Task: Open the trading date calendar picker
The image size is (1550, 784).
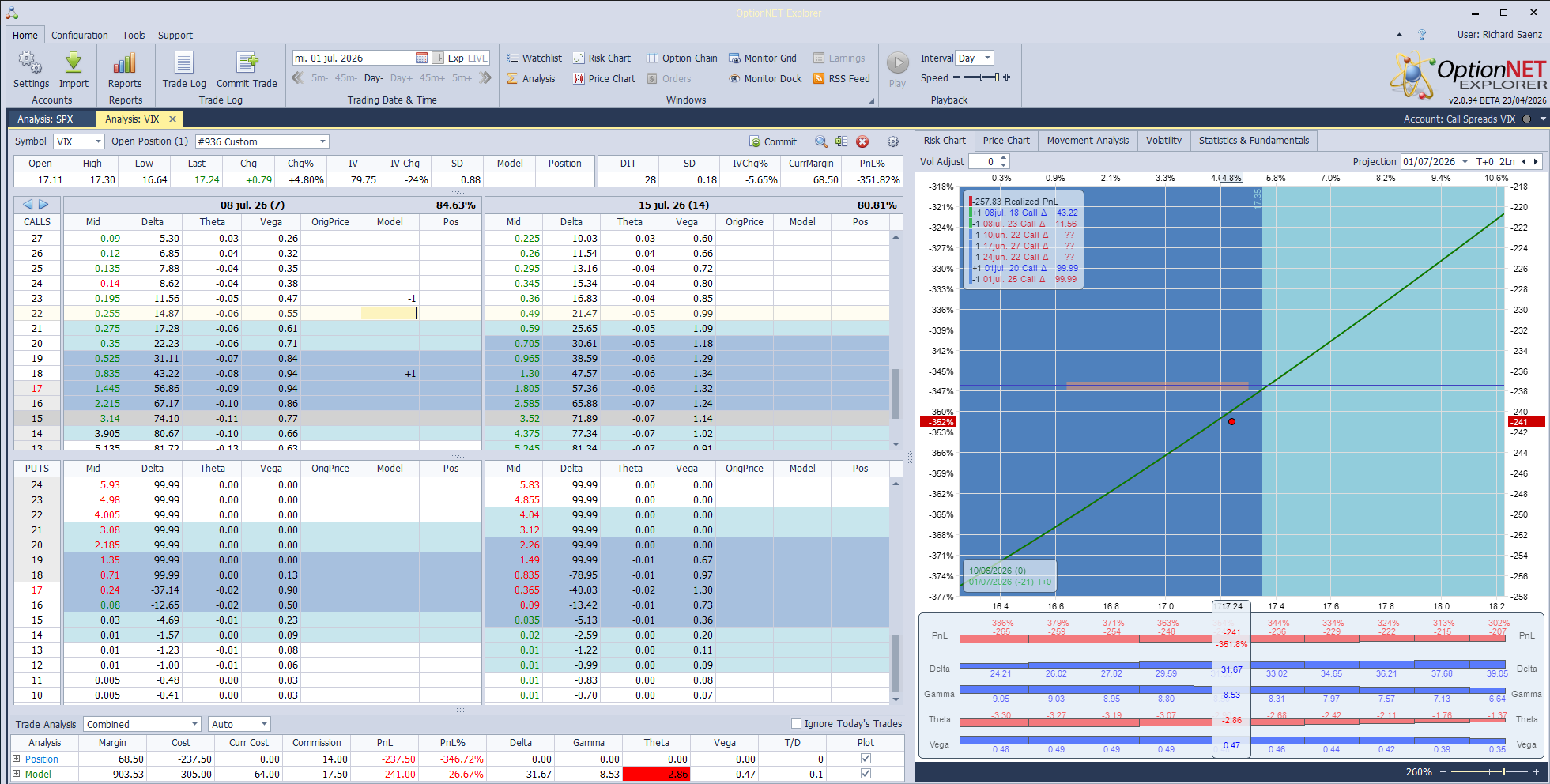Action: pyautogui.click(x=421, y=58)
